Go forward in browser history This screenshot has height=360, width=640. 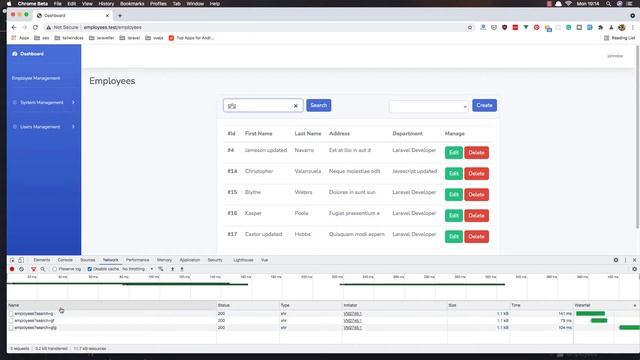(x=24, y=27)
